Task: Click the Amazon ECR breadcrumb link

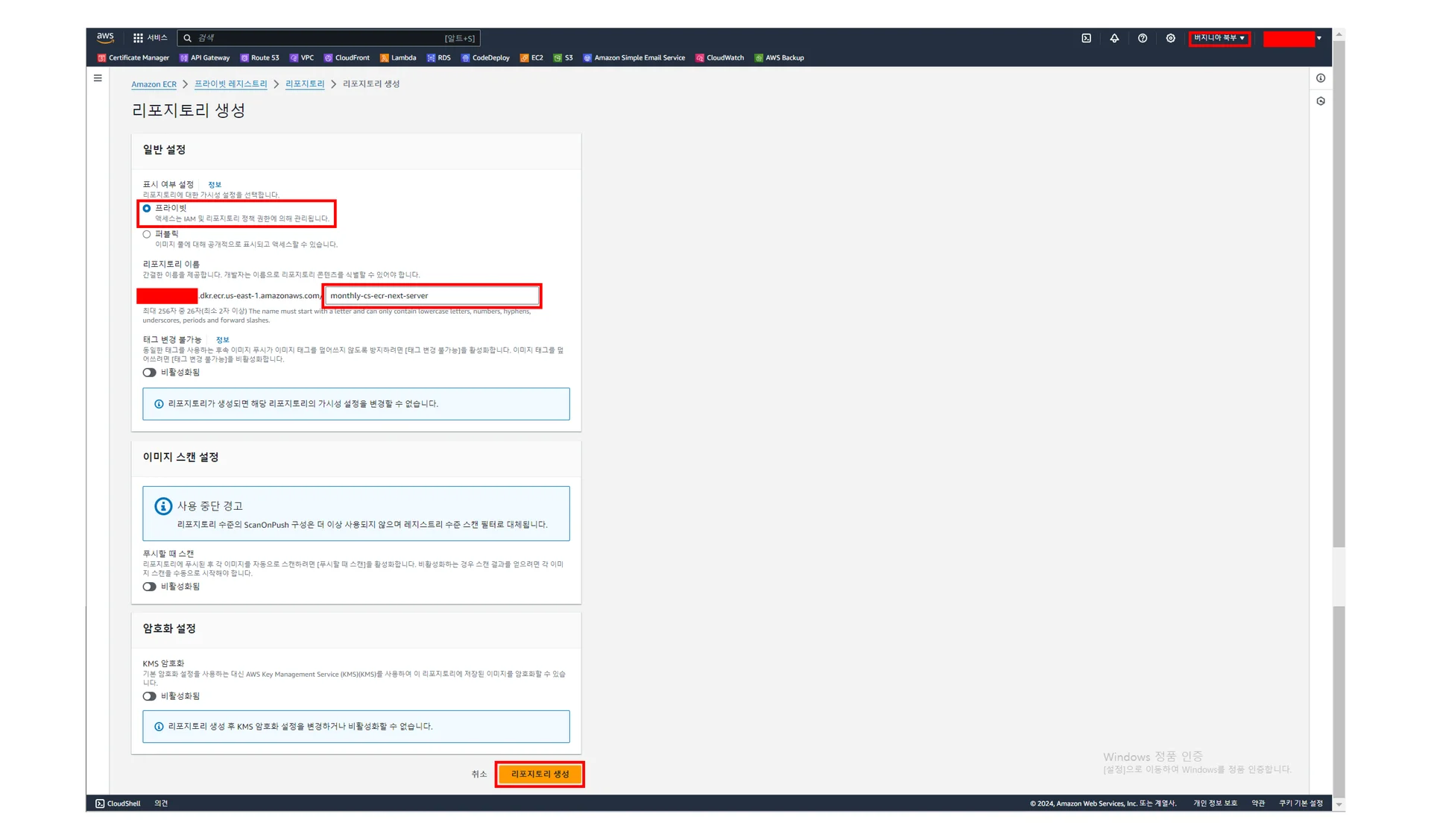Action: point(154,84)
